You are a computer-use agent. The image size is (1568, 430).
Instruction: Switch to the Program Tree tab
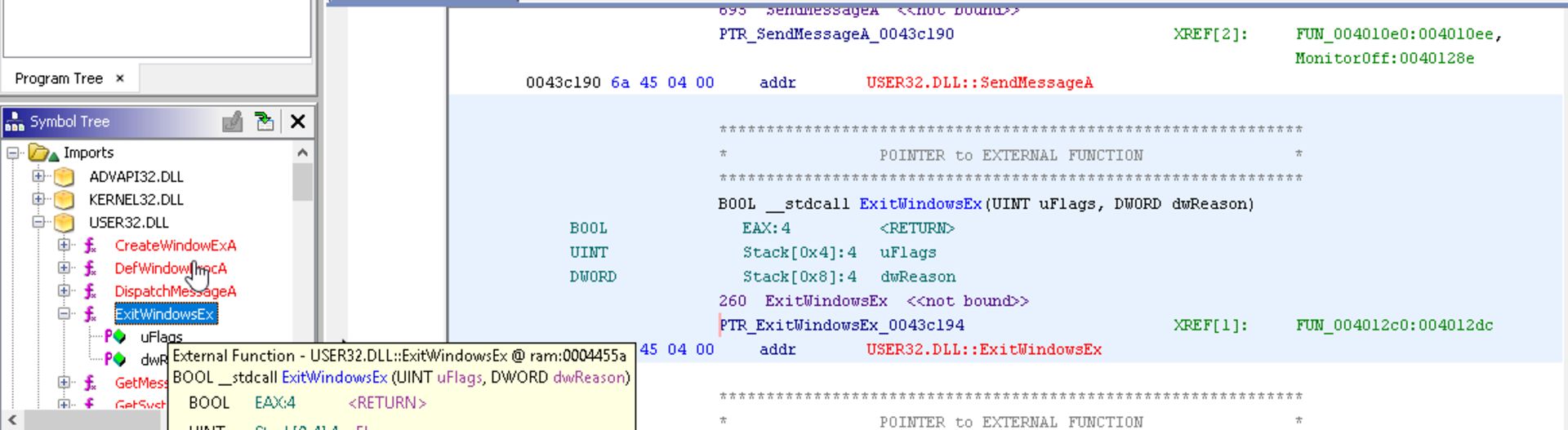59,78
